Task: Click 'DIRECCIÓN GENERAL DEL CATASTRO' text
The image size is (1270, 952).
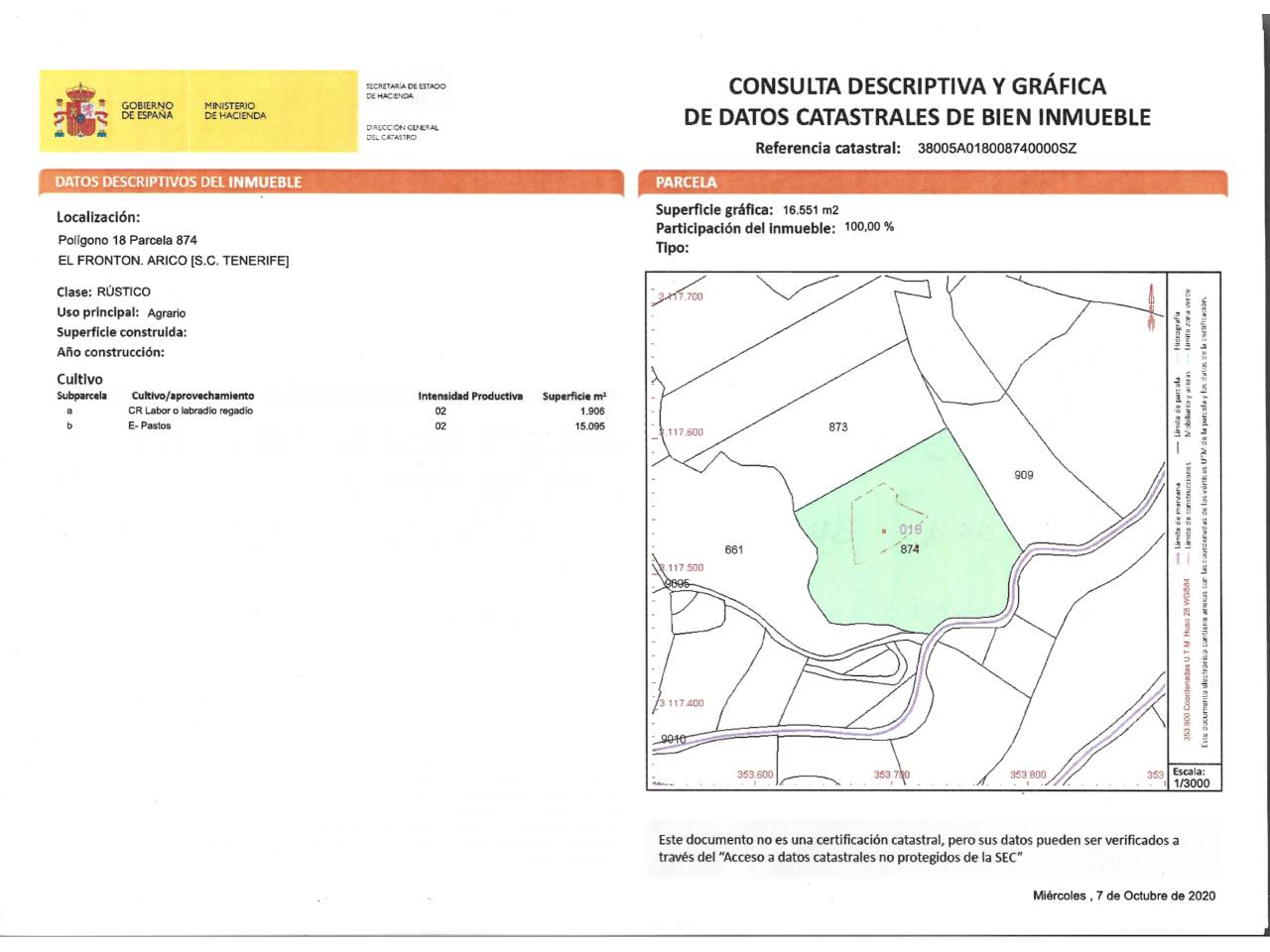Action: pos(402,132)
